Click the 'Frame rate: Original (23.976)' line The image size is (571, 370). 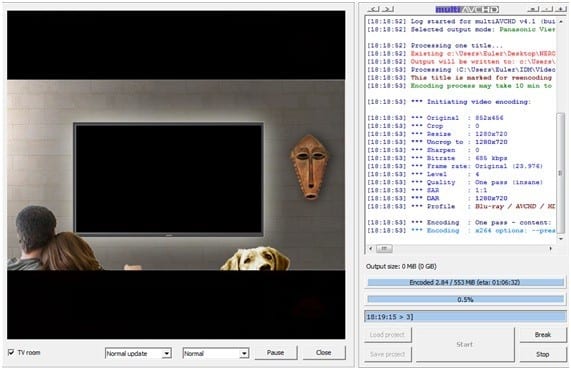tap(455, 166)
